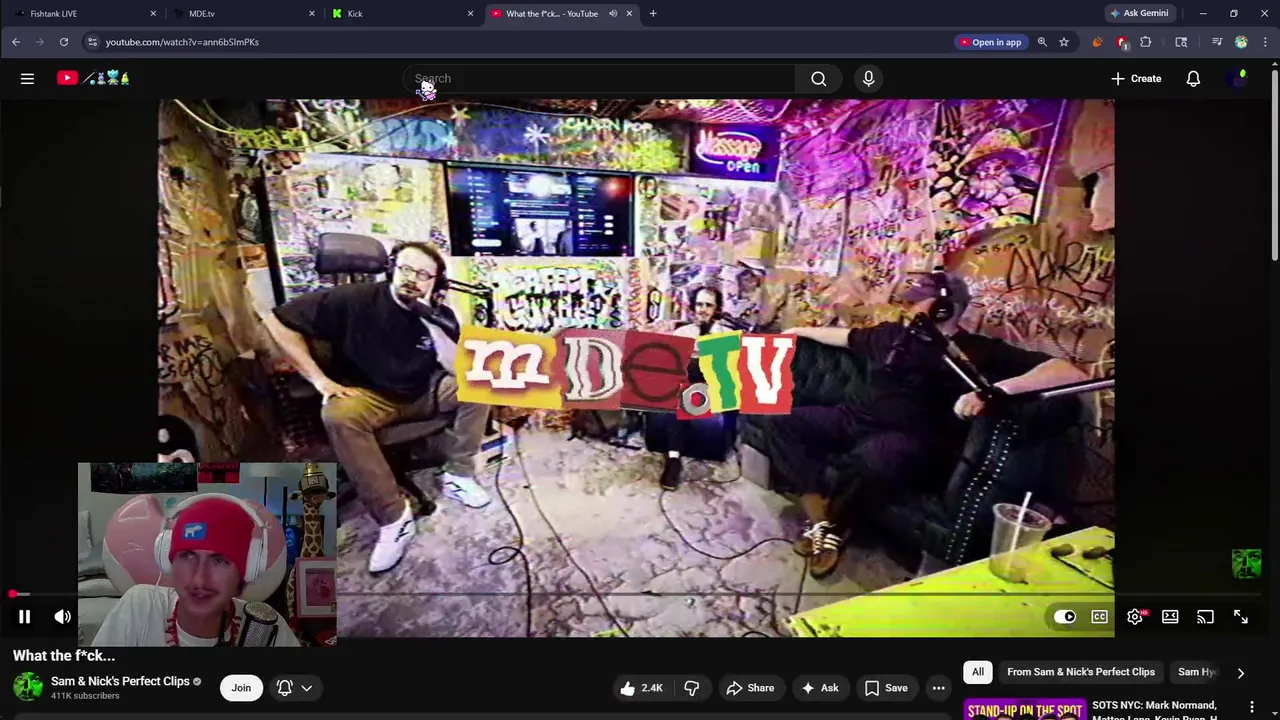Toggle the subscription notification bell

[285, 688]
